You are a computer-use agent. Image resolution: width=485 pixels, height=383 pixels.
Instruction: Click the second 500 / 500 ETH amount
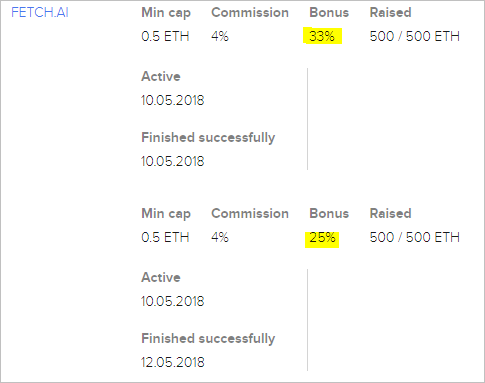click(415, 237)
